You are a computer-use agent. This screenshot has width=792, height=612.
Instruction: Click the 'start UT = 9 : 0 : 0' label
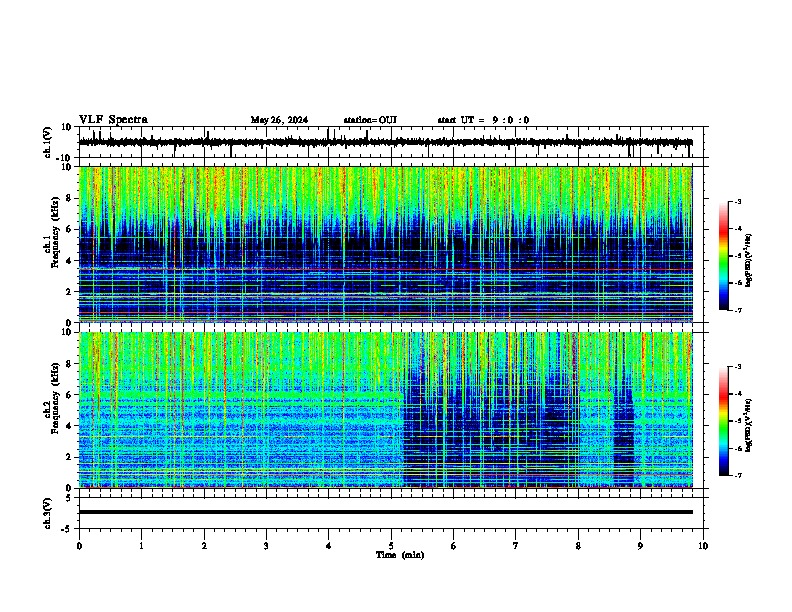coord(483,120)
